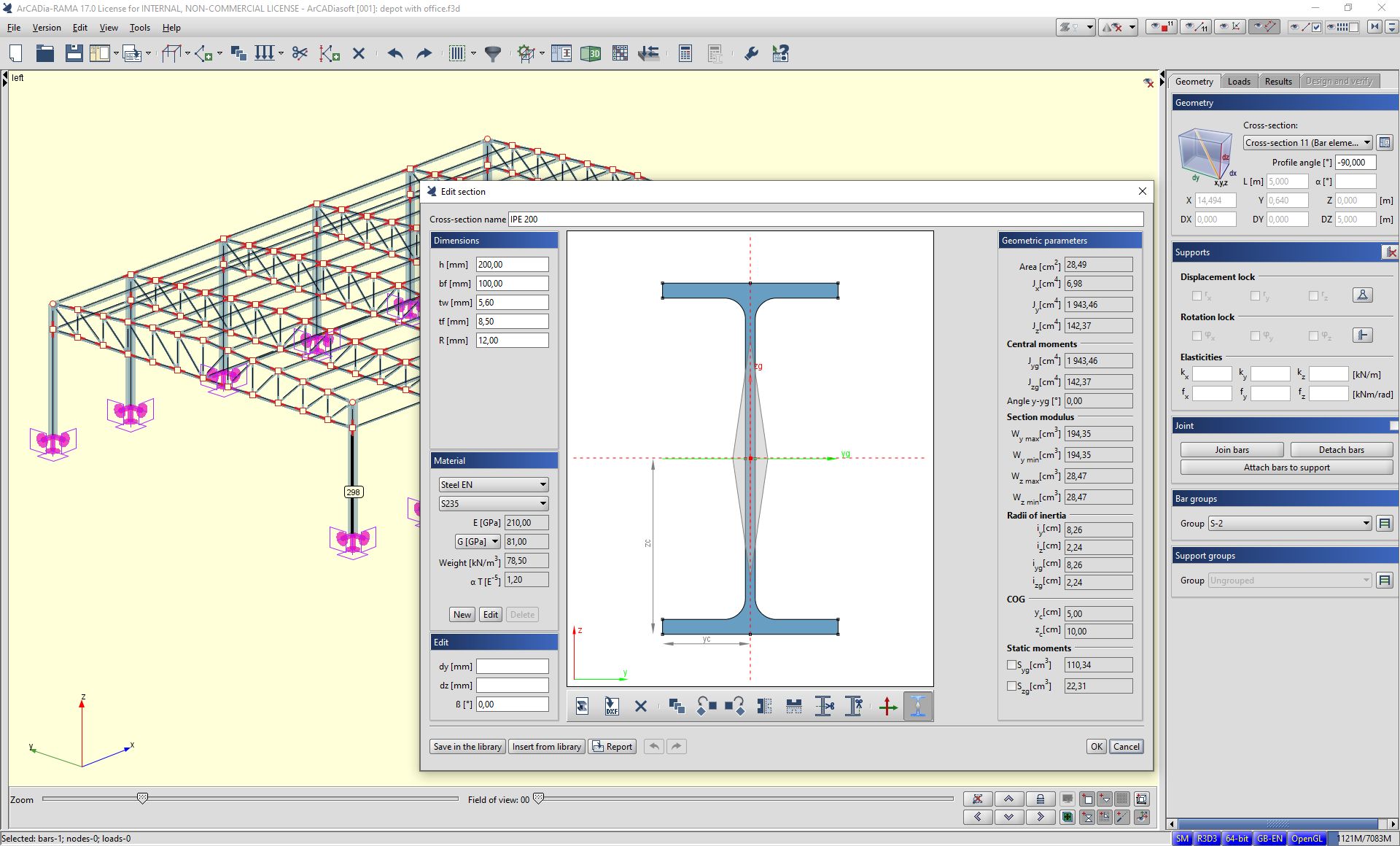Toggle the Joint panel checkbox

(x=1393, y=425)
